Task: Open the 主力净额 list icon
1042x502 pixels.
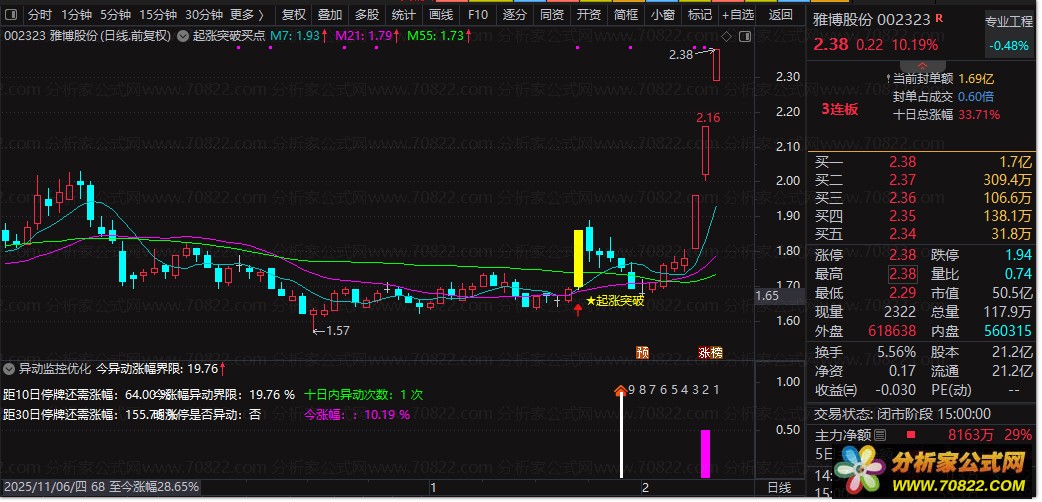Action: click(880, 436)
